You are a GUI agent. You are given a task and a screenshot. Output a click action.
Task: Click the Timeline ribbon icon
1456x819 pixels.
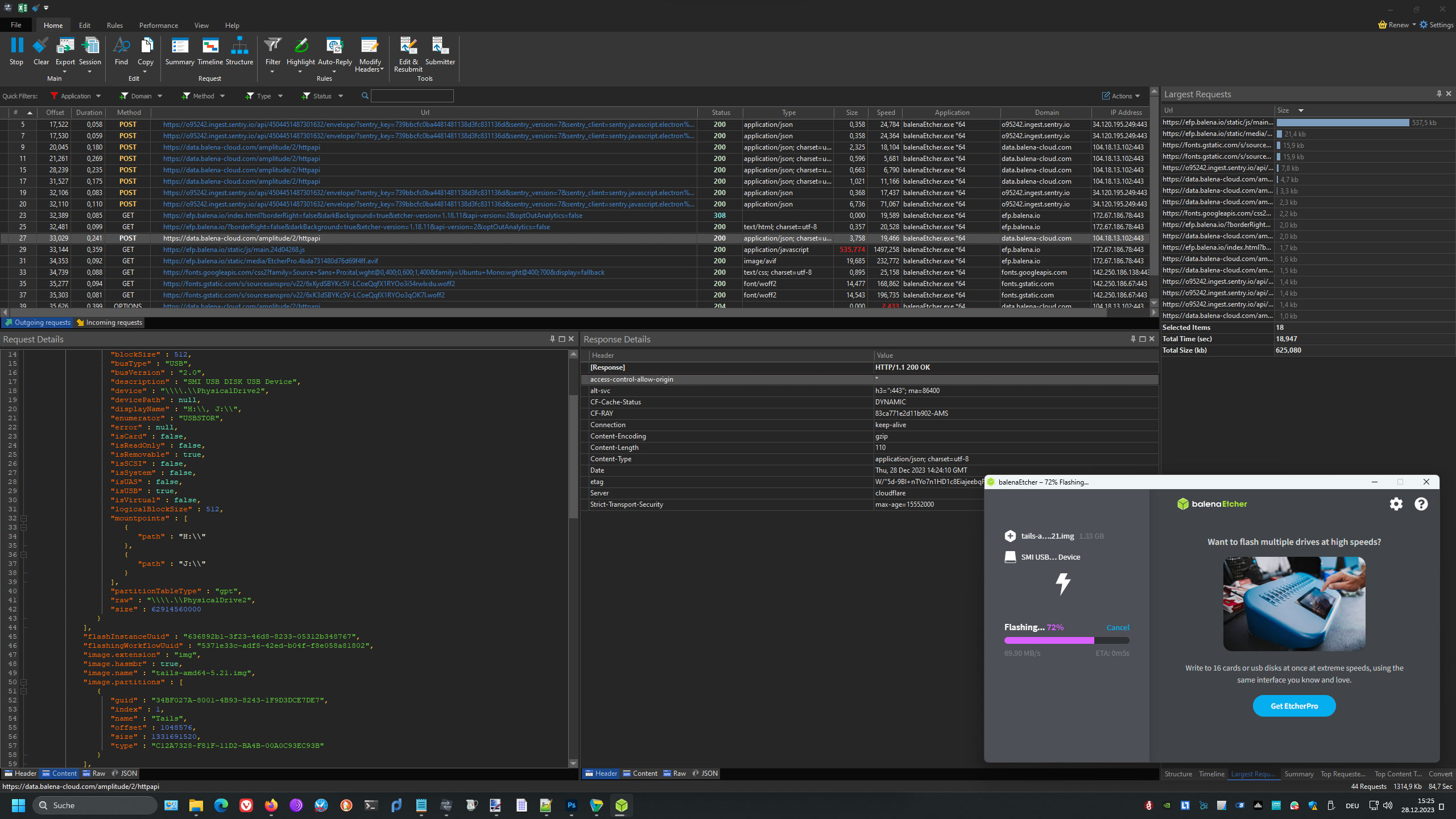pyautogui.click(x=210, y=47)
